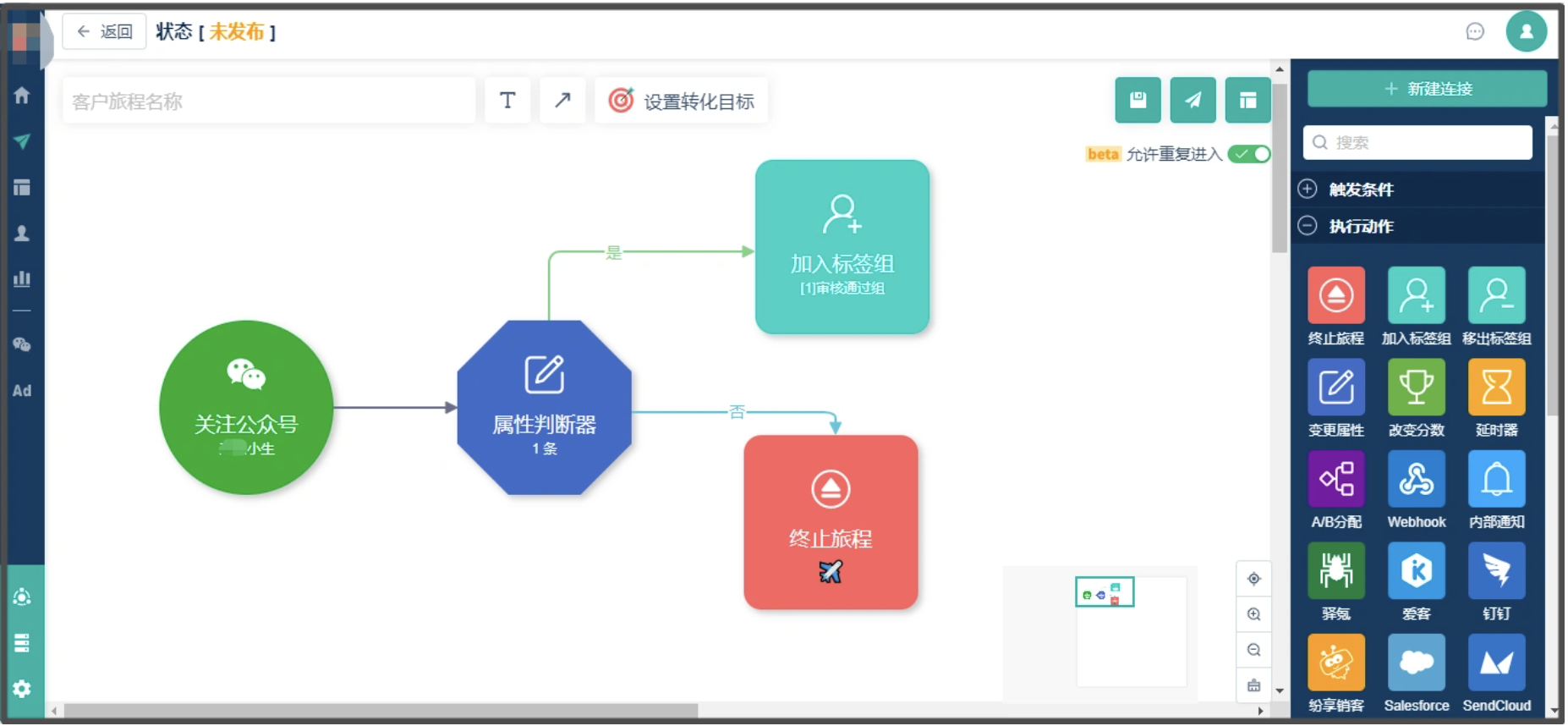
Task: Toggle 允许重复进入 switch
Action: coord(1249,154)
